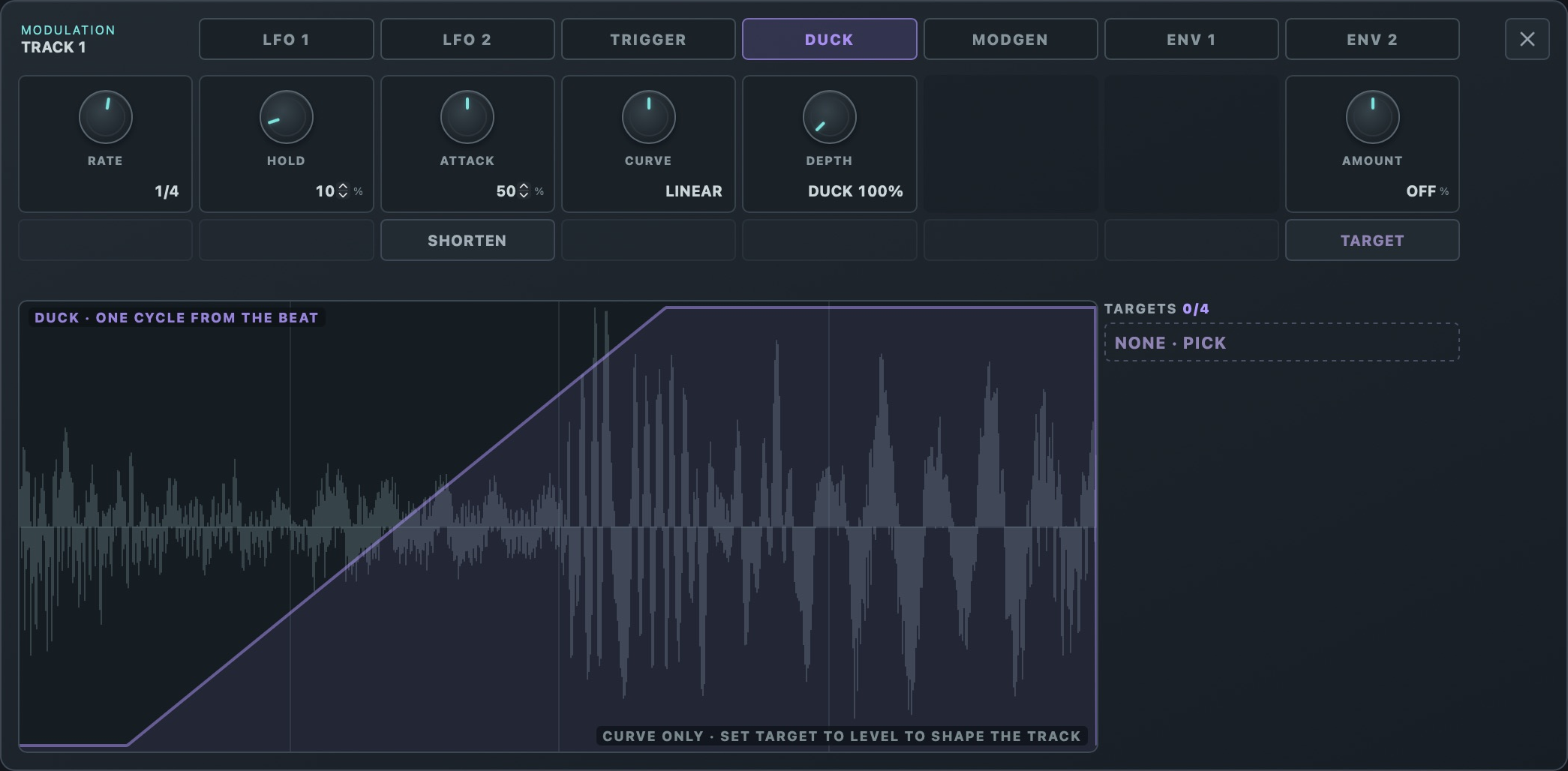Click the HOLD value 10 field
Screen dimensions: 1568x771
click(x=325, y=191)
